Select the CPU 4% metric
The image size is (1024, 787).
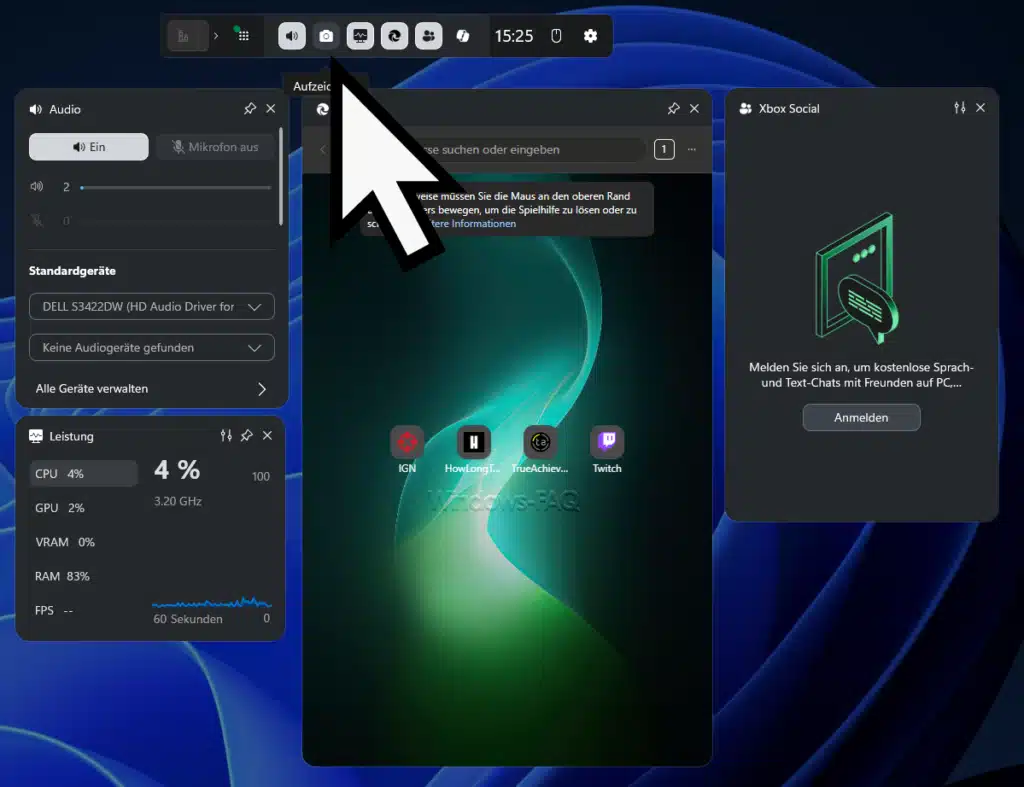tap(84, 474)
